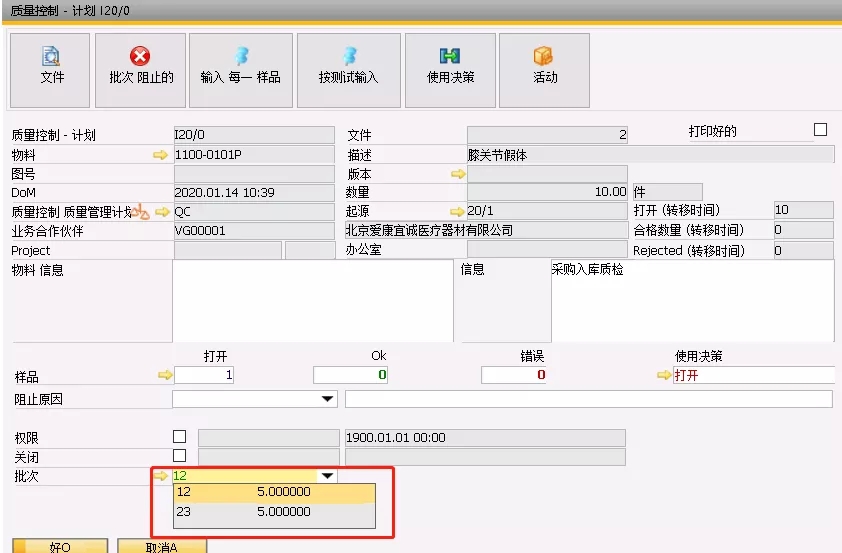Follow the link arrow before 使用决策 value
The width and height of the screenshot is (842, 553).
point(664,375)
